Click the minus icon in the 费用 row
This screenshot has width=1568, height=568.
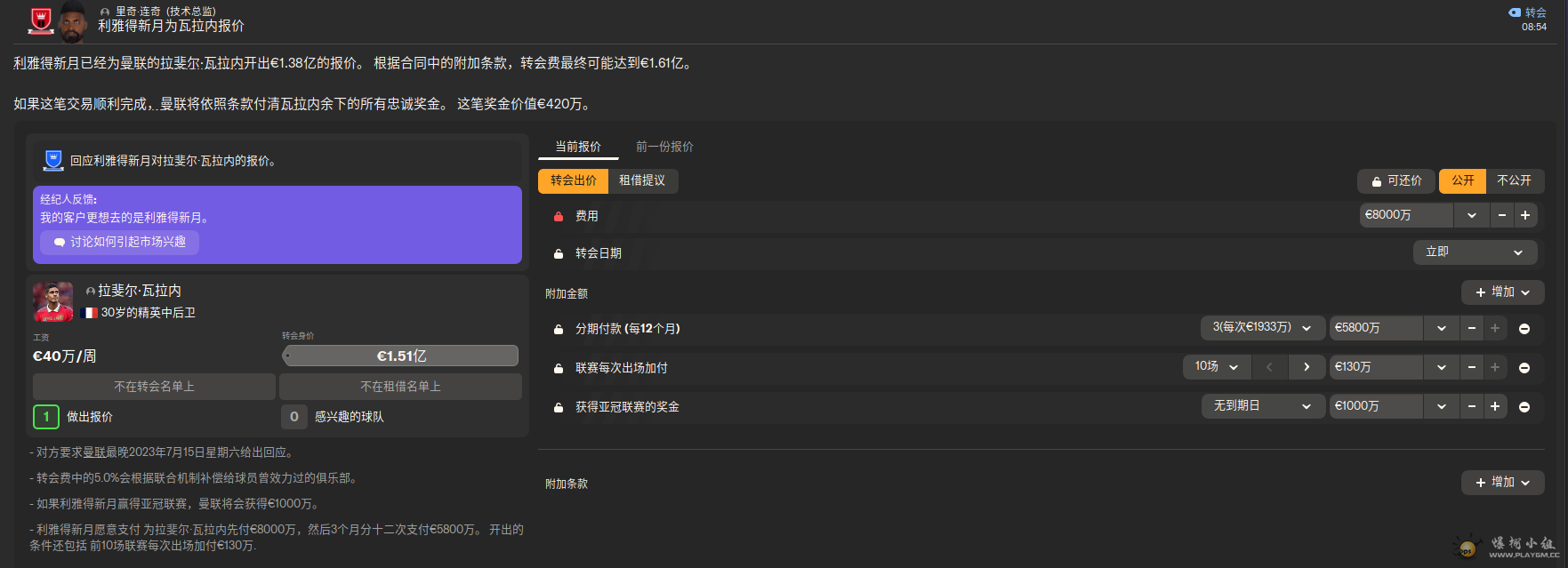tap(1502, 215)
